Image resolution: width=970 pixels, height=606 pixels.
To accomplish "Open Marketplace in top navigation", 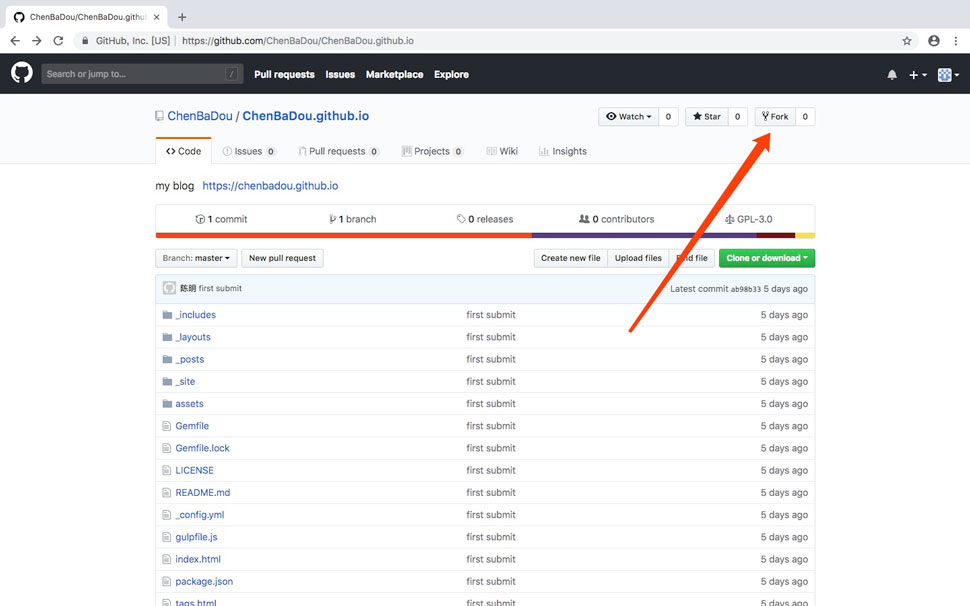I will pos(395,74).
